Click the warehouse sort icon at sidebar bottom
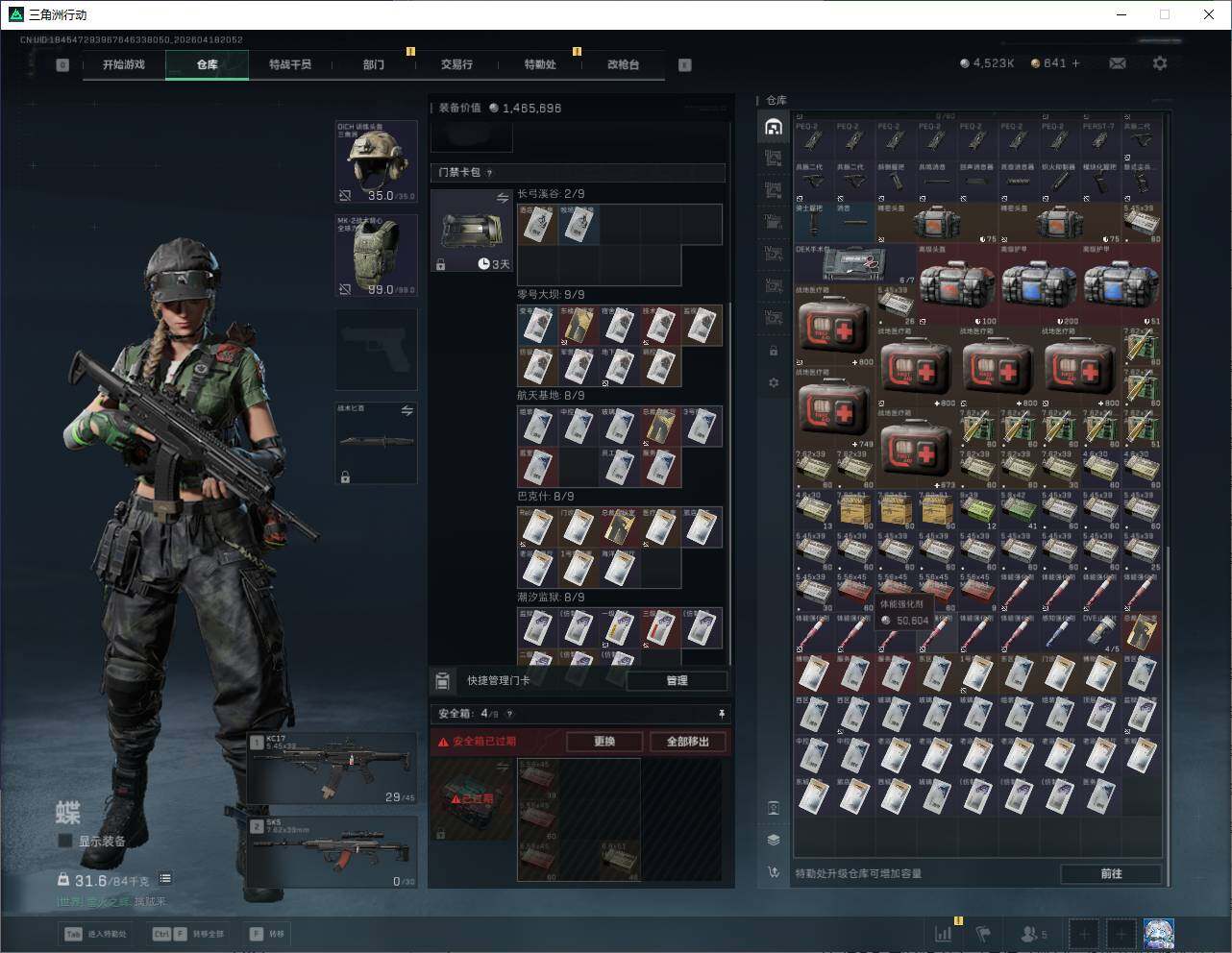The height and width of the screenshot is (953, 1232). coord(774,872)
